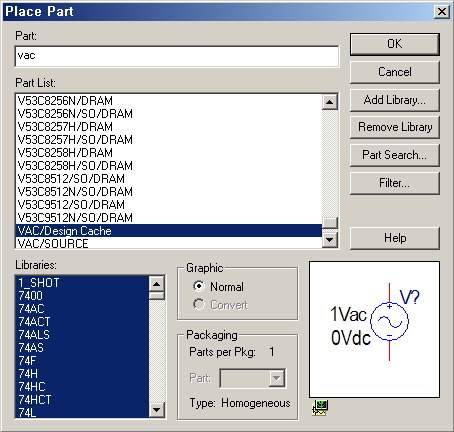454x432 pixels.
Task: Select V53C9512N/SO/DRAM part
Action: click(169, 218)
